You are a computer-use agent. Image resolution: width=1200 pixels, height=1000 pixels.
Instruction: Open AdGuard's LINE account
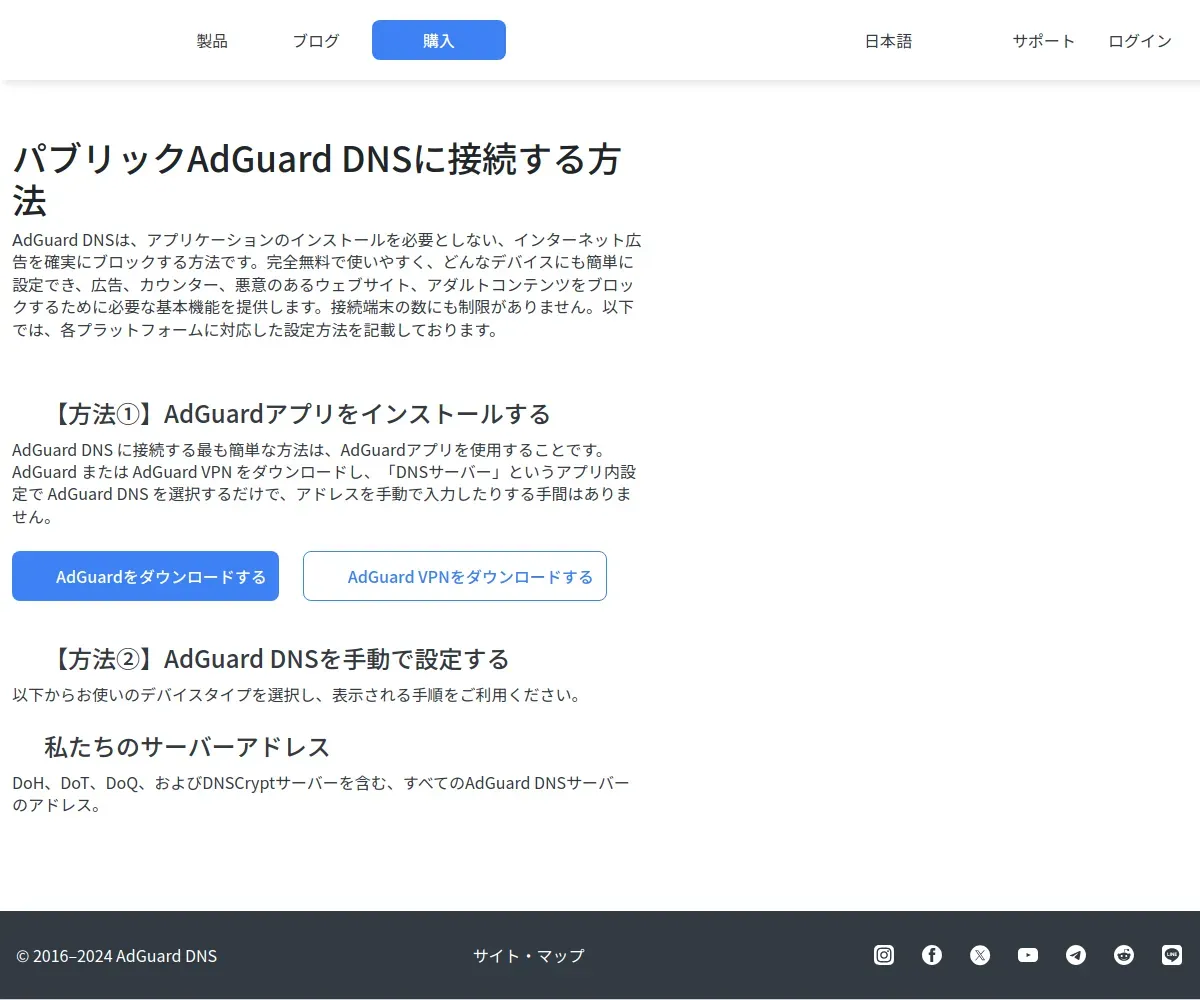(x=1172, y=955)
